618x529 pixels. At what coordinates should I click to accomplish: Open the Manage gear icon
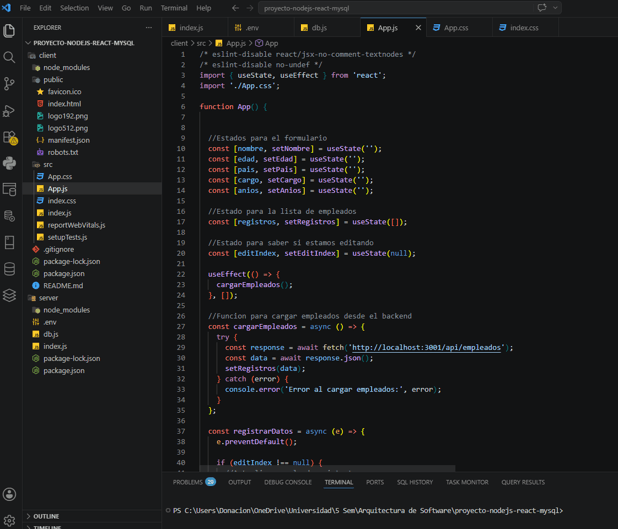[x=9, y=521]
